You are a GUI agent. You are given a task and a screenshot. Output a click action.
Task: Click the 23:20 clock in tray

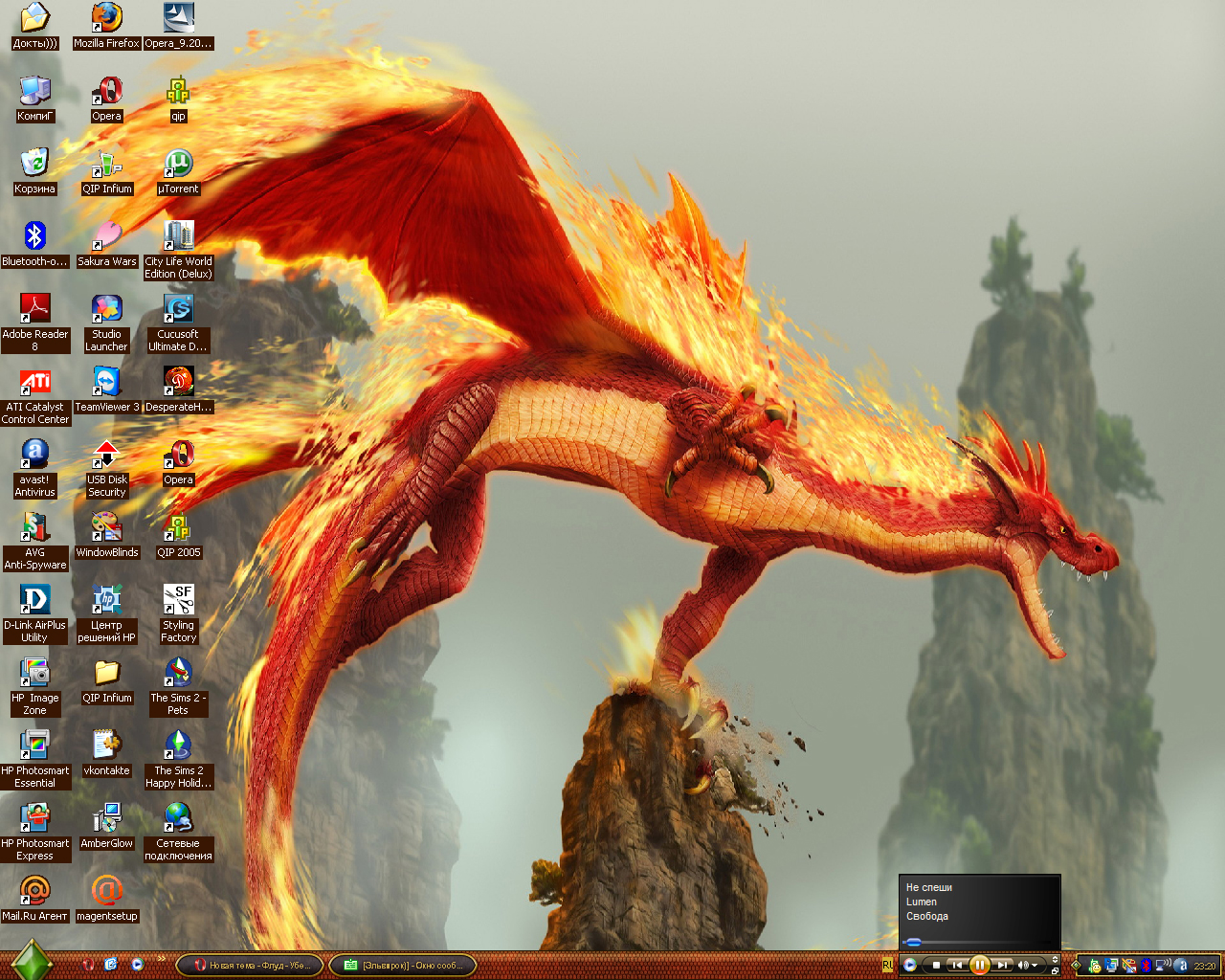point(1205,967)
